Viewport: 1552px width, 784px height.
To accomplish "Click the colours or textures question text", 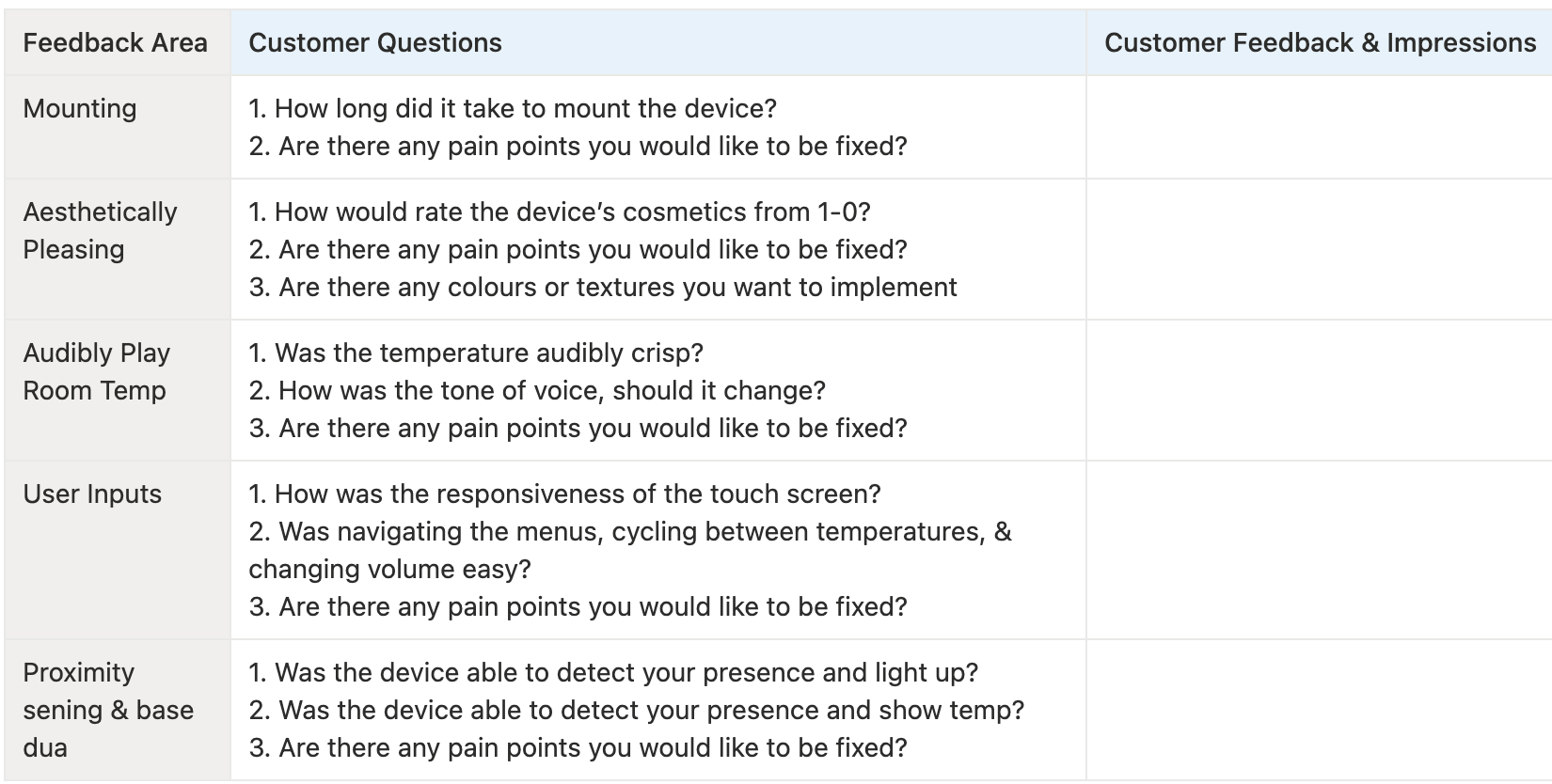I will pyautogui.click(x=603, y=288).
